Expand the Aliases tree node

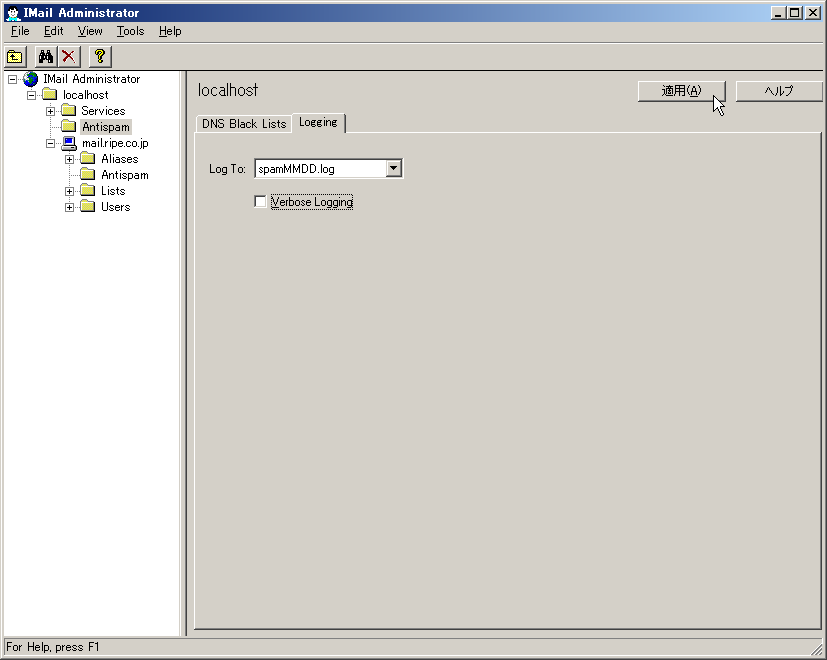point(69,159)
